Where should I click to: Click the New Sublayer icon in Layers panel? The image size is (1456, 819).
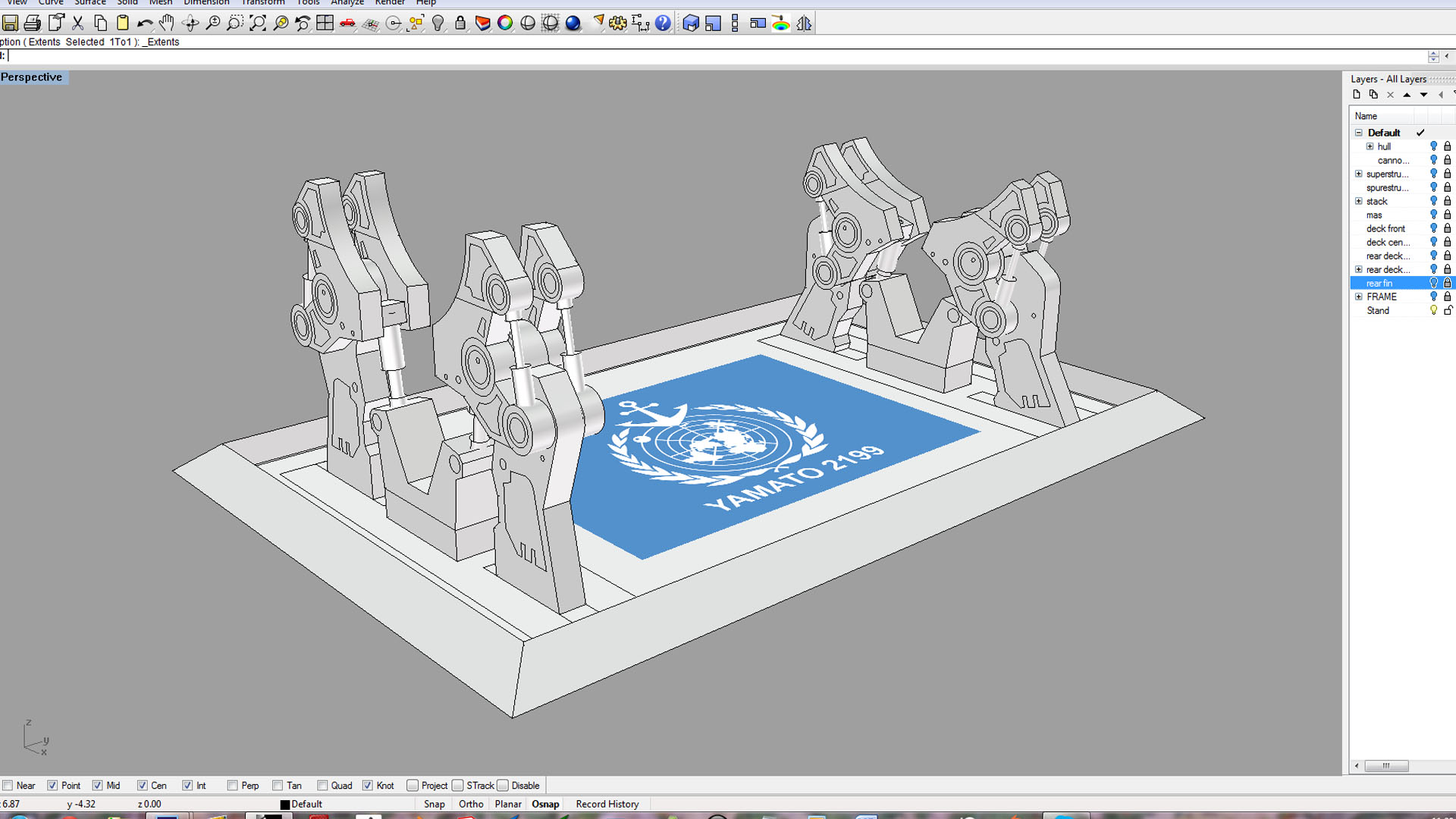point(1373,95)
